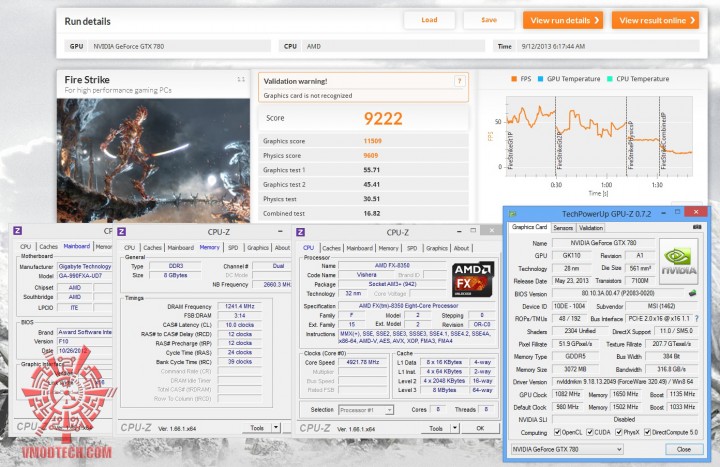Viewport: 720px width, 467px height.
Task: Toggle the DirectCompute 5.0 checkbox
Action: pyautogui.click(x=647, y=432)
